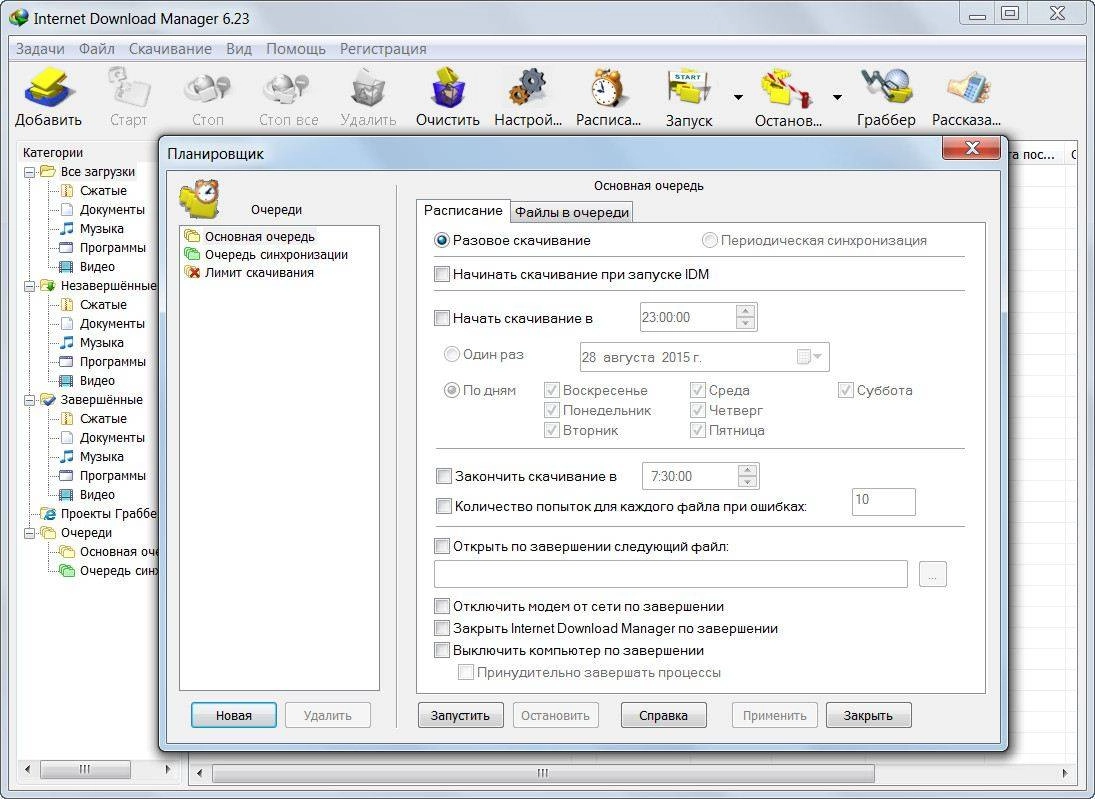Collapse the Завершённые tree node

click(29, 400)
